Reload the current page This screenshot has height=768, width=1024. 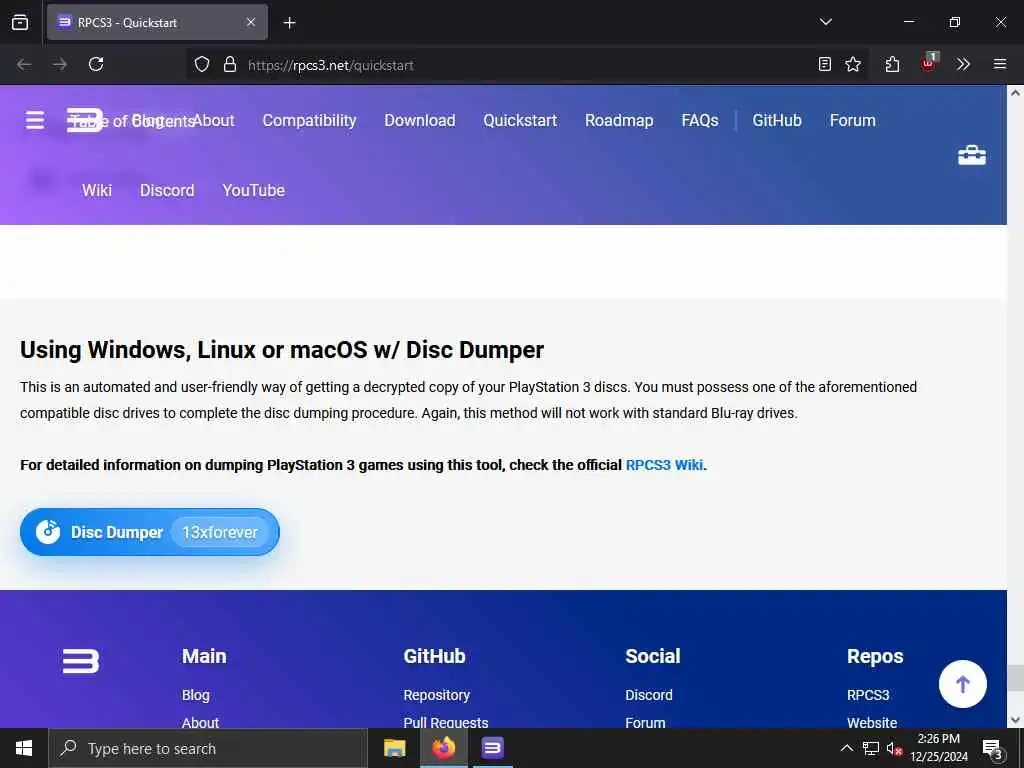[96, 64]
